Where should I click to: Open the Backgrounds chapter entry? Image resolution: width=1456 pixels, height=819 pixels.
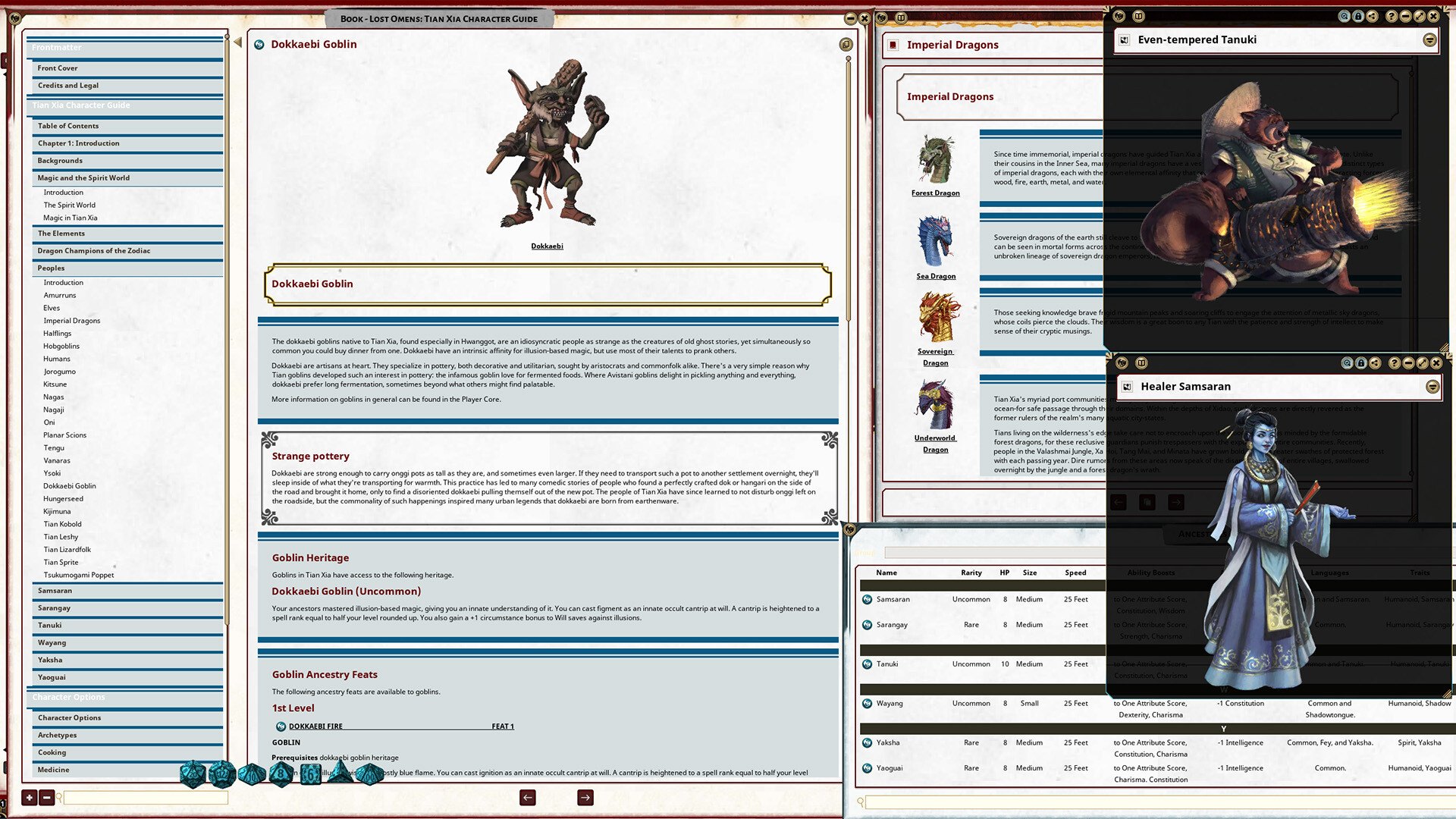(61, 160)
